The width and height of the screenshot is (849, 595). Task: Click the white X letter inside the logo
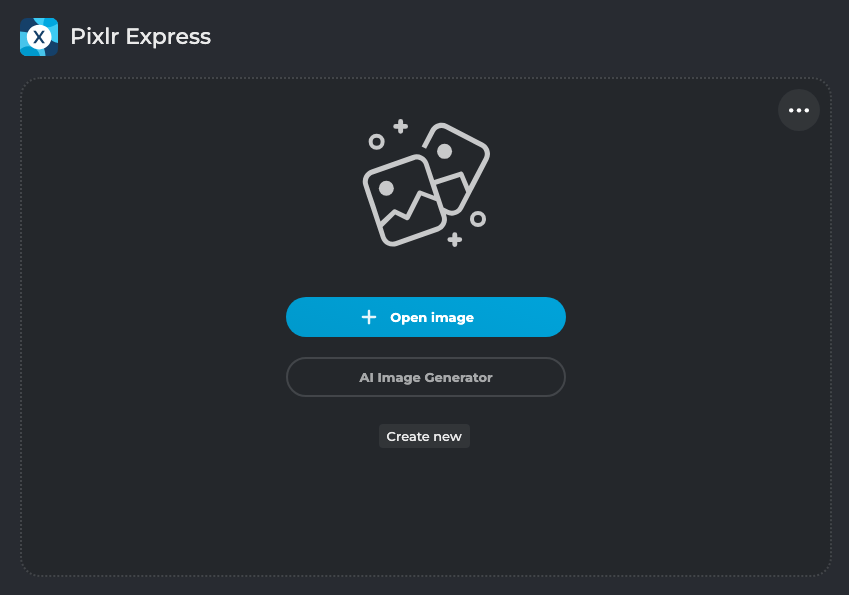tap(39, 38)
